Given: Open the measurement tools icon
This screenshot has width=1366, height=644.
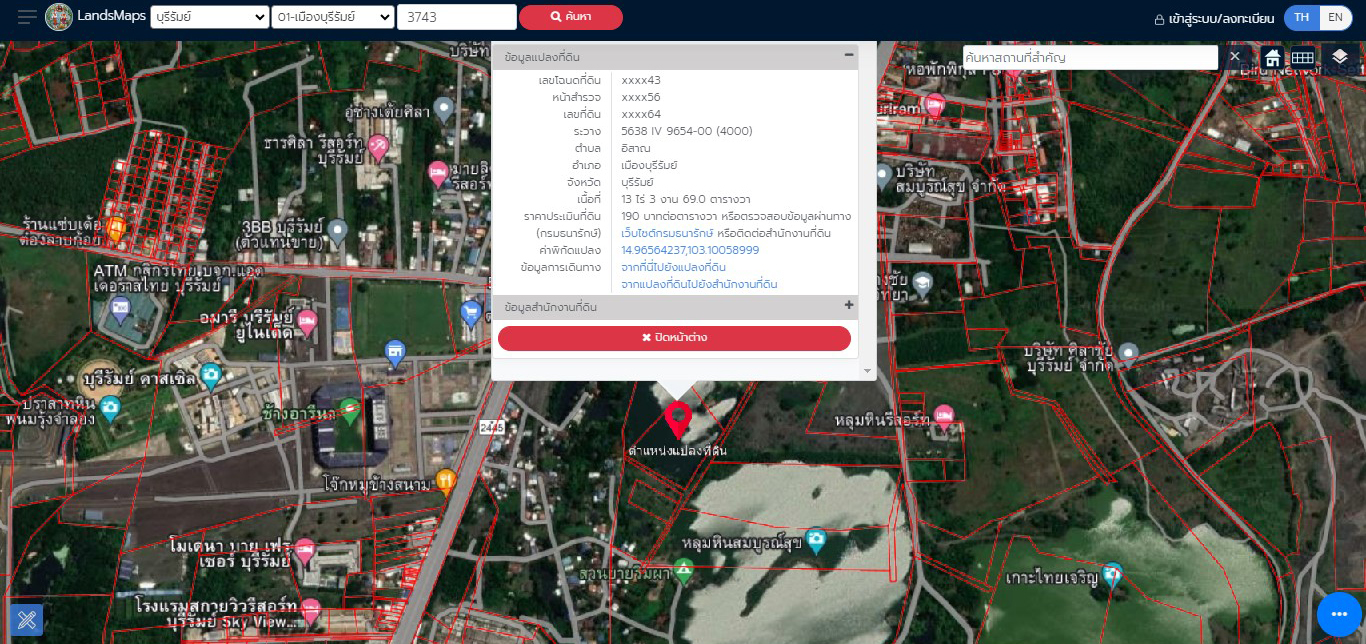Looking at the screenshot, I should [x=27, y=619].
